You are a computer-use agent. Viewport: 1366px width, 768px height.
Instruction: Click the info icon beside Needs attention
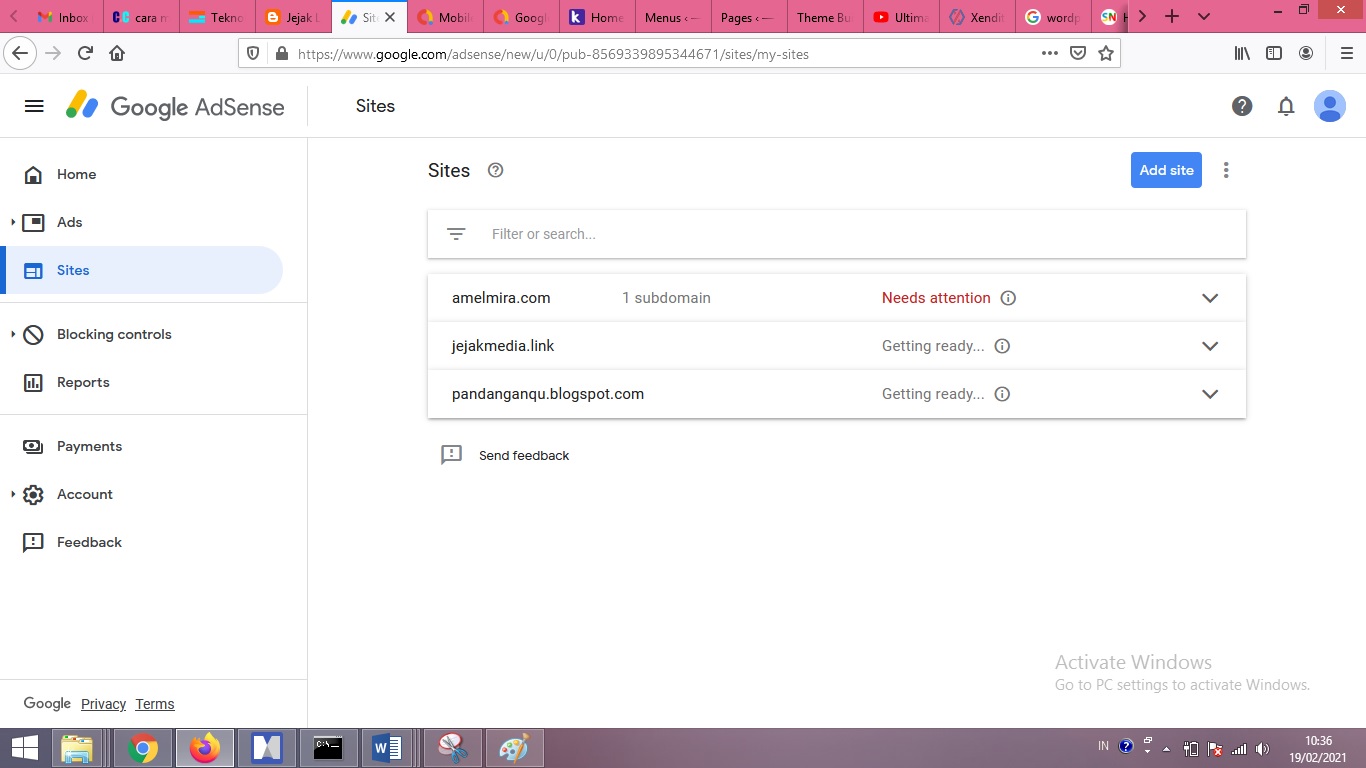pyautogui.click(x=1008, y=298)
